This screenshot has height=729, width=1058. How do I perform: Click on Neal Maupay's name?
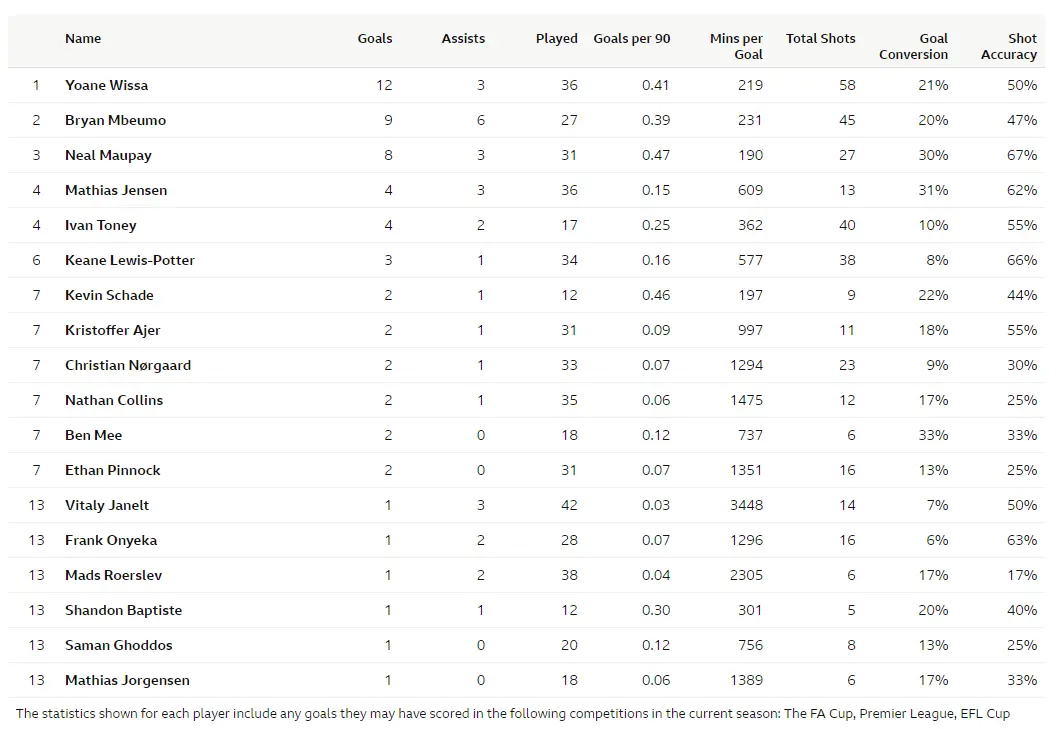coord(108,155)
